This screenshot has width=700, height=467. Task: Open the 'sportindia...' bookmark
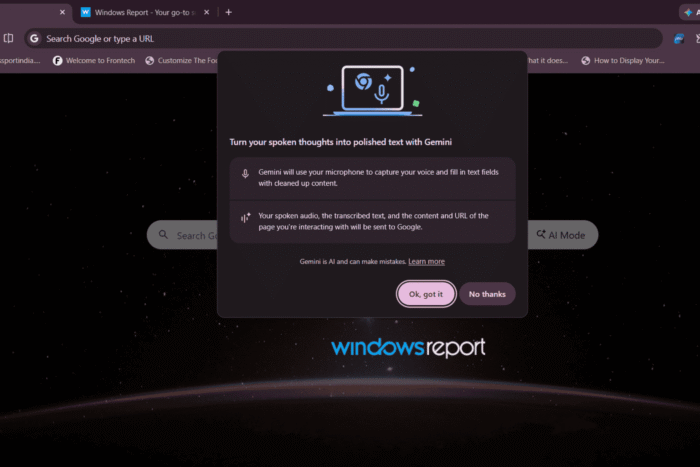[20, 61]
